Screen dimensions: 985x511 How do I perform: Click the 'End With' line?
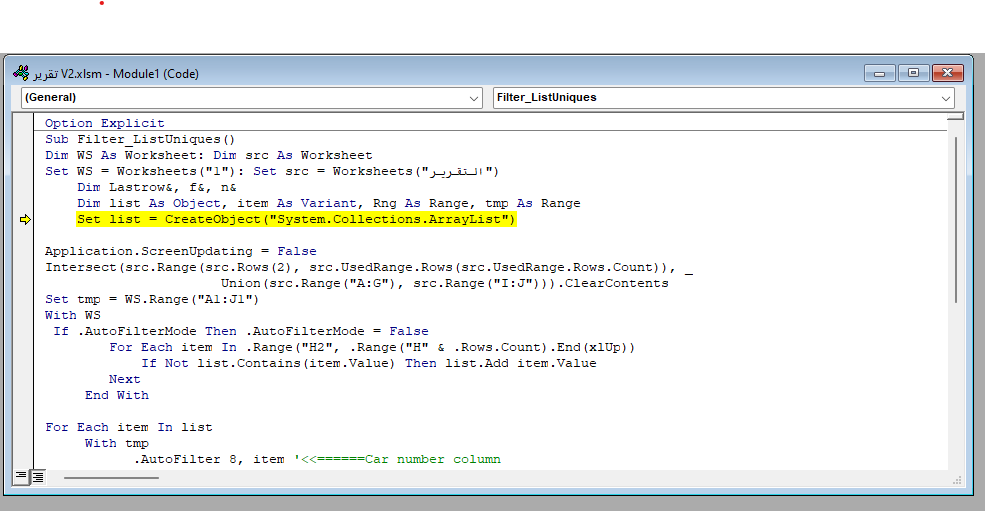point(117,395)
